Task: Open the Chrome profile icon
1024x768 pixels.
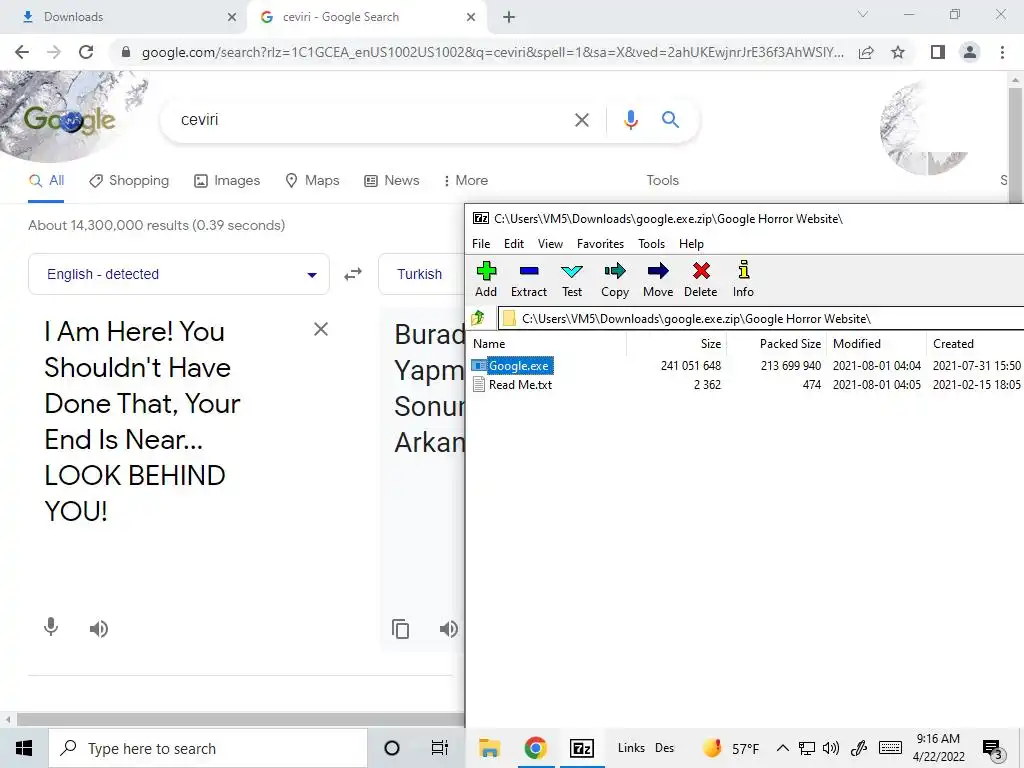Action: point(970,52)
